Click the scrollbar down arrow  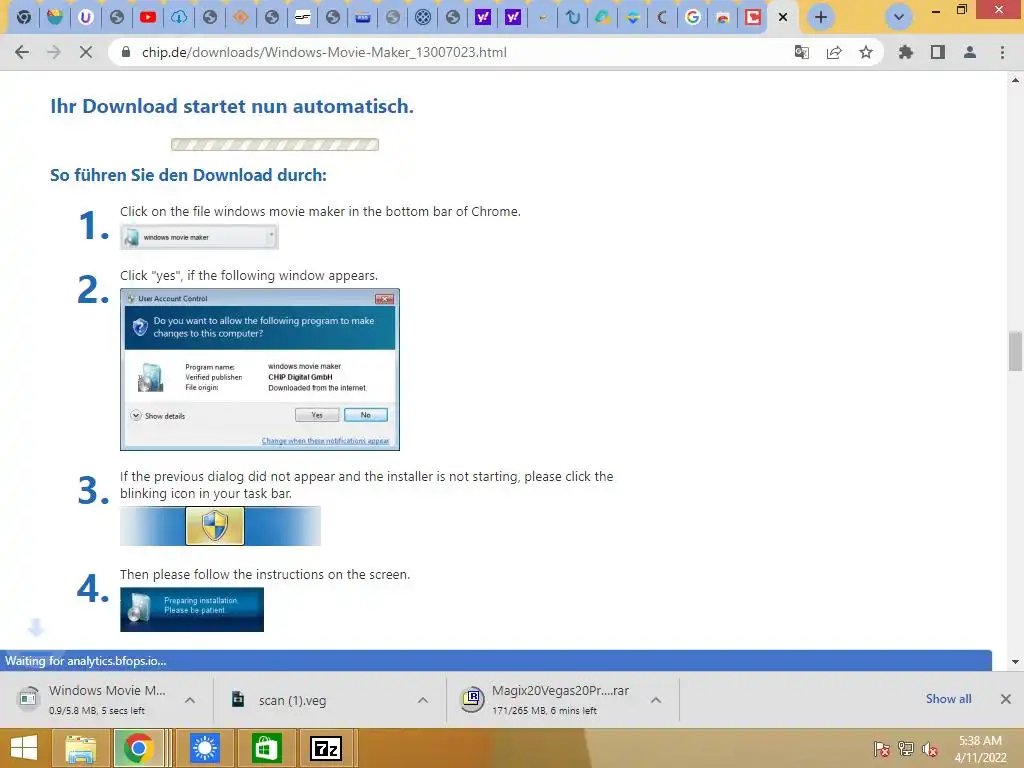tap(1015, 662)
